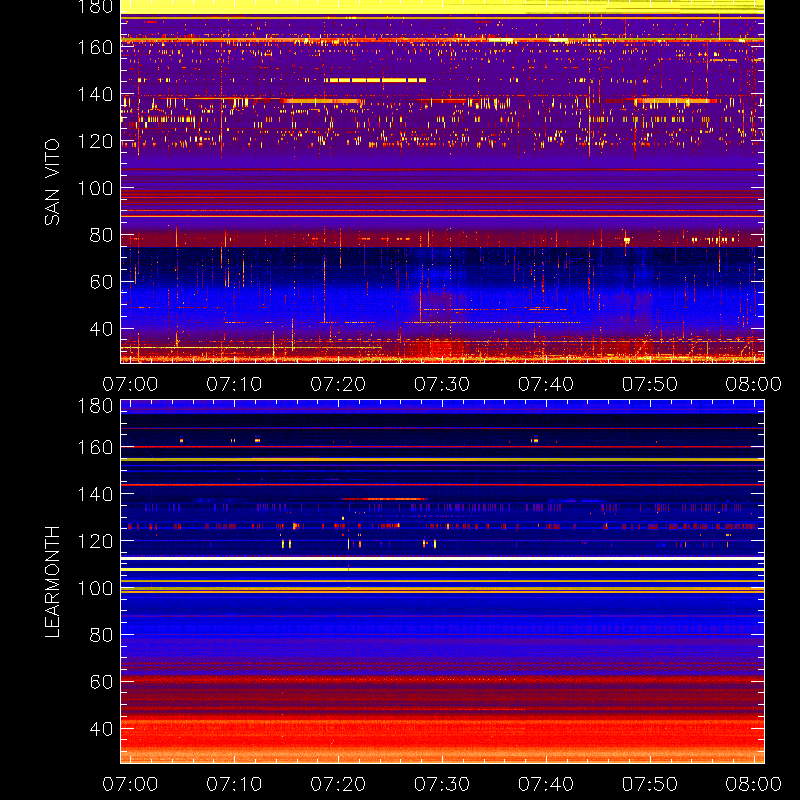Pick the 80 tick label on Learmonth plot
The width and height of the screenshot is (800, 800).
[101, 635]
